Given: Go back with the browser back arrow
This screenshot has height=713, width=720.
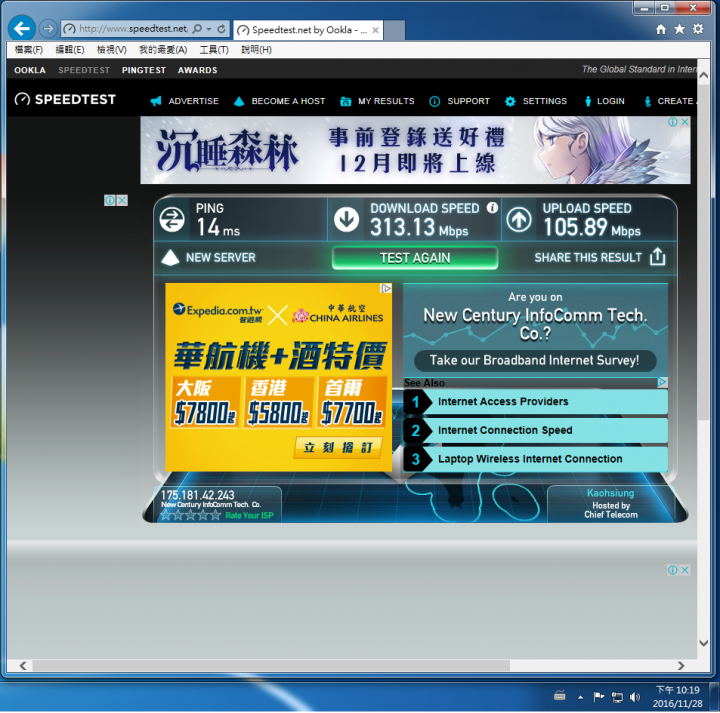Looking at the screenshot, I should (22, 28).
